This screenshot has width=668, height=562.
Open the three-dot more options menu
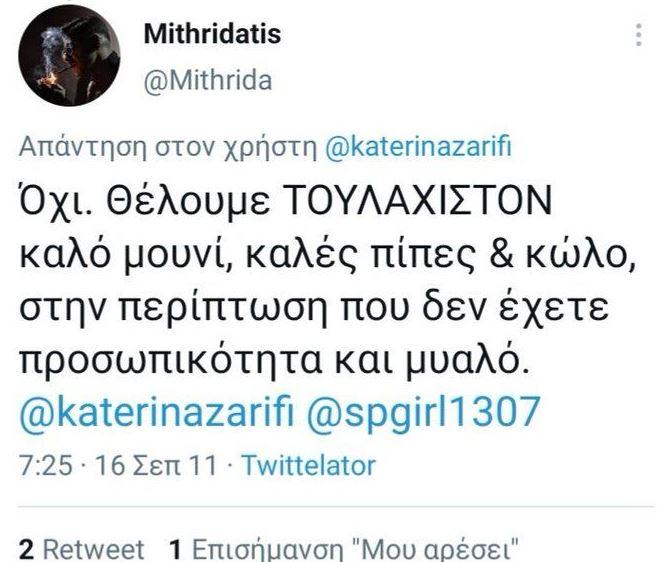click(x=638, y=35)
